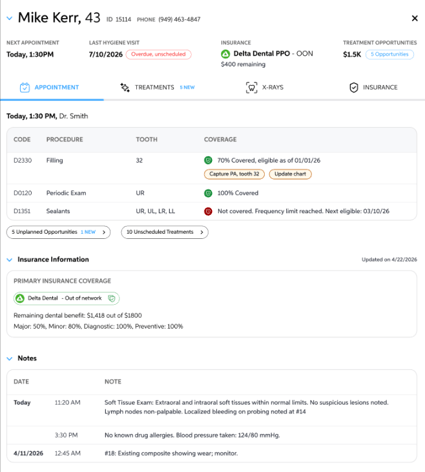The image size is (425, 472).
Task: Open 5 Unplanned Opportunities pill
Action: (58, 232)
